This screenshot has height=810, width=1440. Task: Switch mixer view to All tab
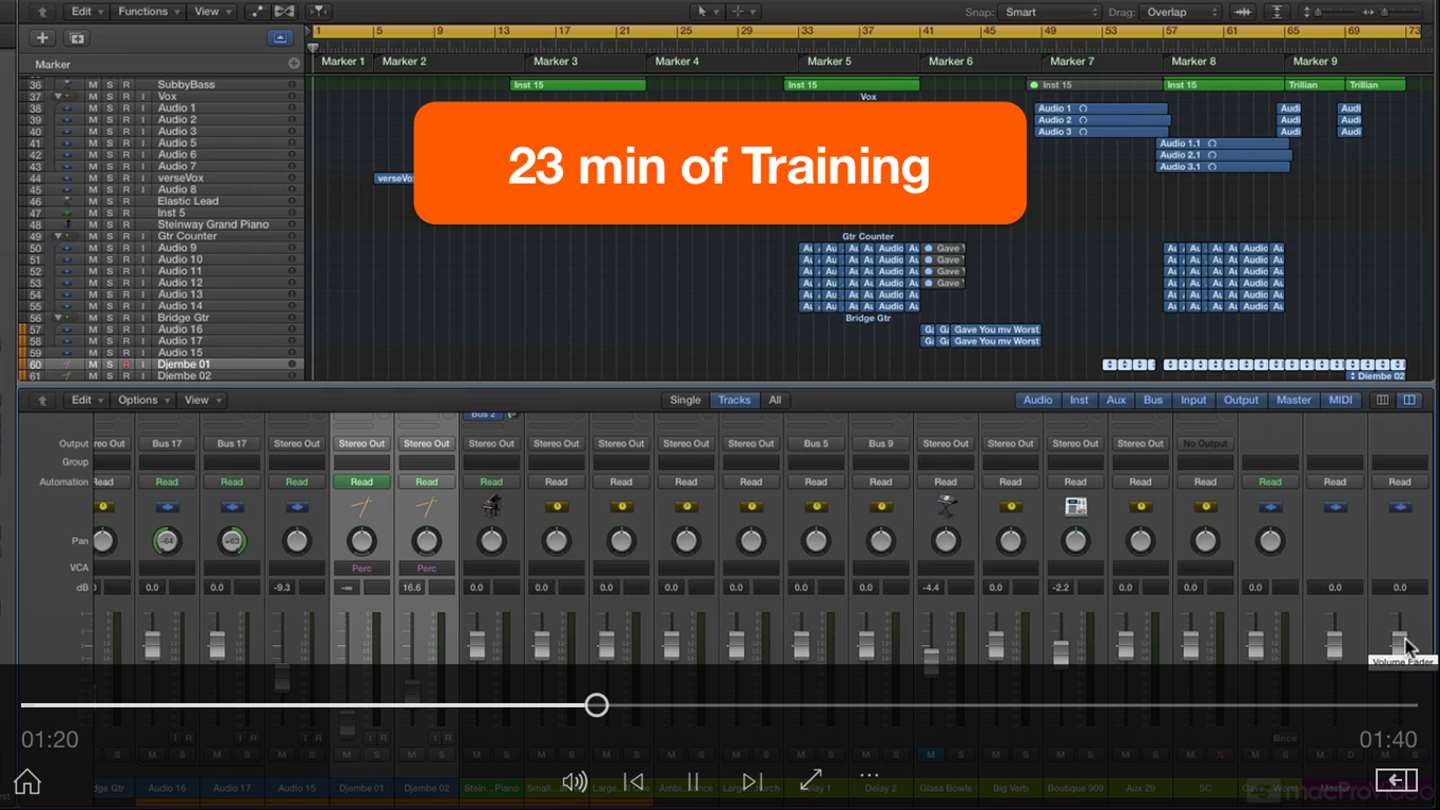pyautogui.click(x=774, y=400)
